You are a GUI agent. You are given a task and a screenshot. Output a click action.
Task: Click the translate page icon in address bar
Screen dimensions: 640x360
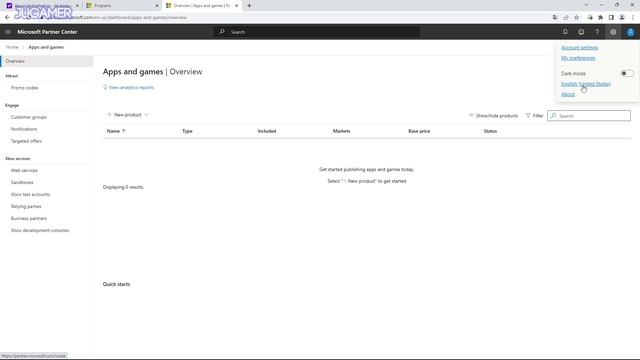tap(555, 18)
